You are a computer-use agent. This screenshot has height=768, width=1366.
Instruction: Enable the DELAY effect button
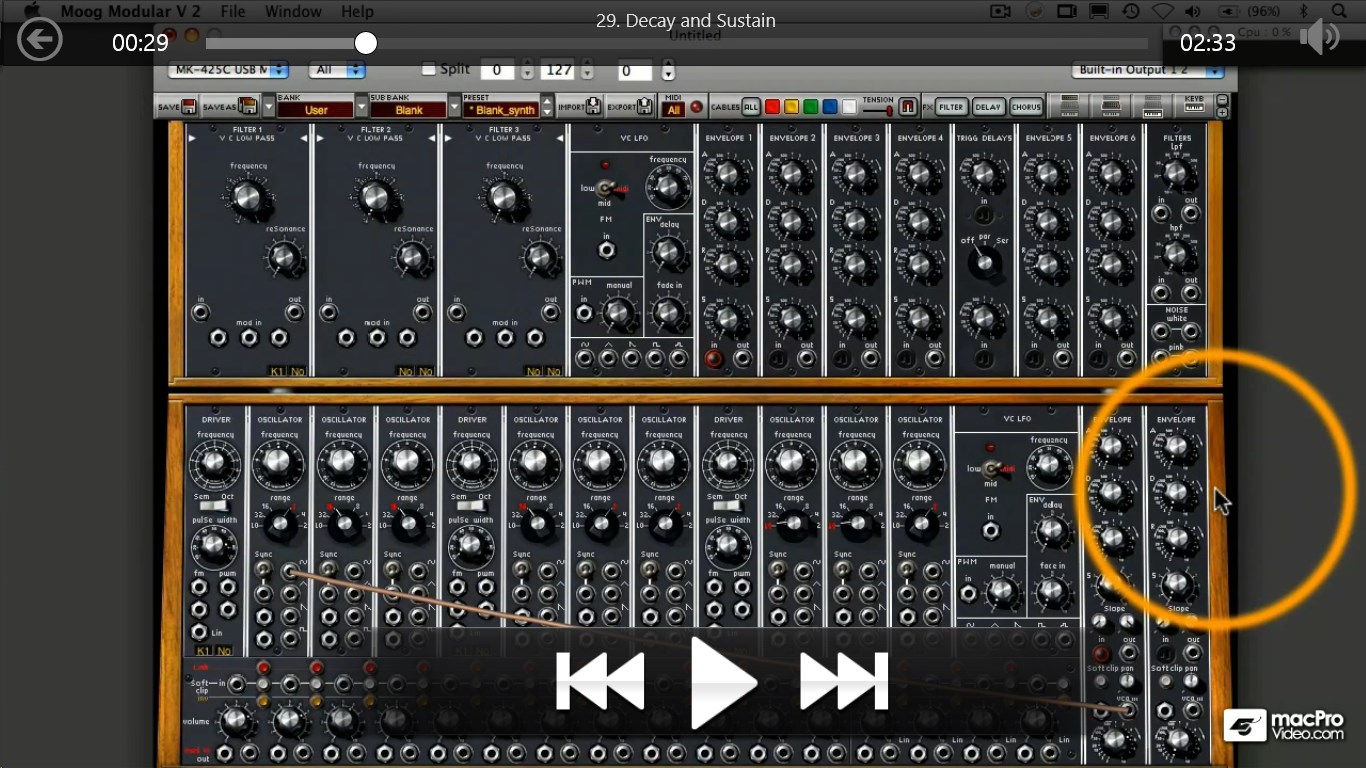pos(989,106)
